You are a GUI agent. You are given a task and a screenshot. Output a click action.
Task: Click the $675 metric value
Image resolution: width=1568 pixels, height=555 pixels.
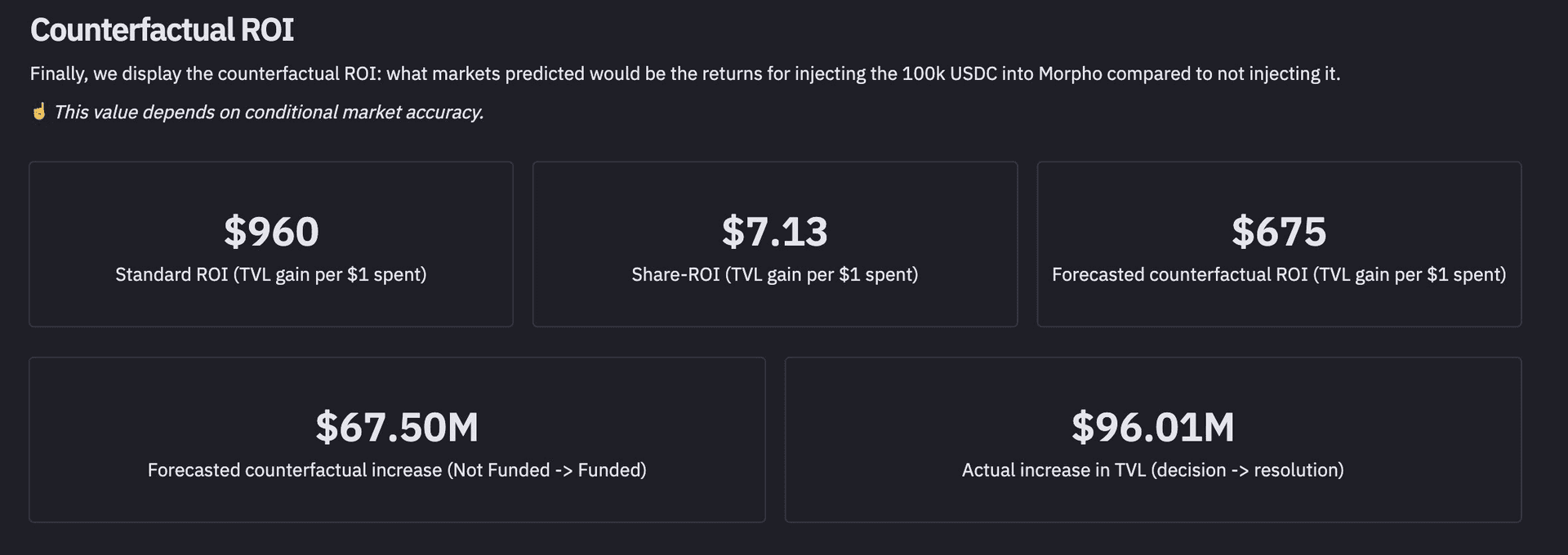point(1279,232)
